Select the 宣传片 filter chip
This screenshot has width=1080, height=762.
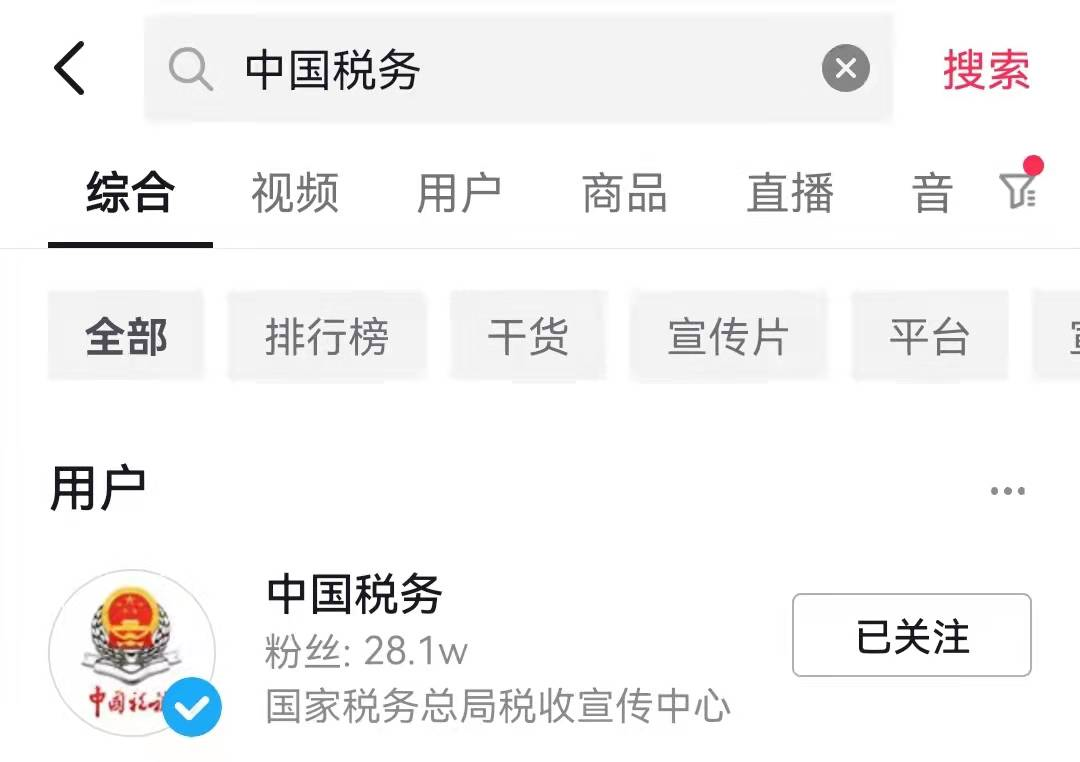(x=729, y=336)
